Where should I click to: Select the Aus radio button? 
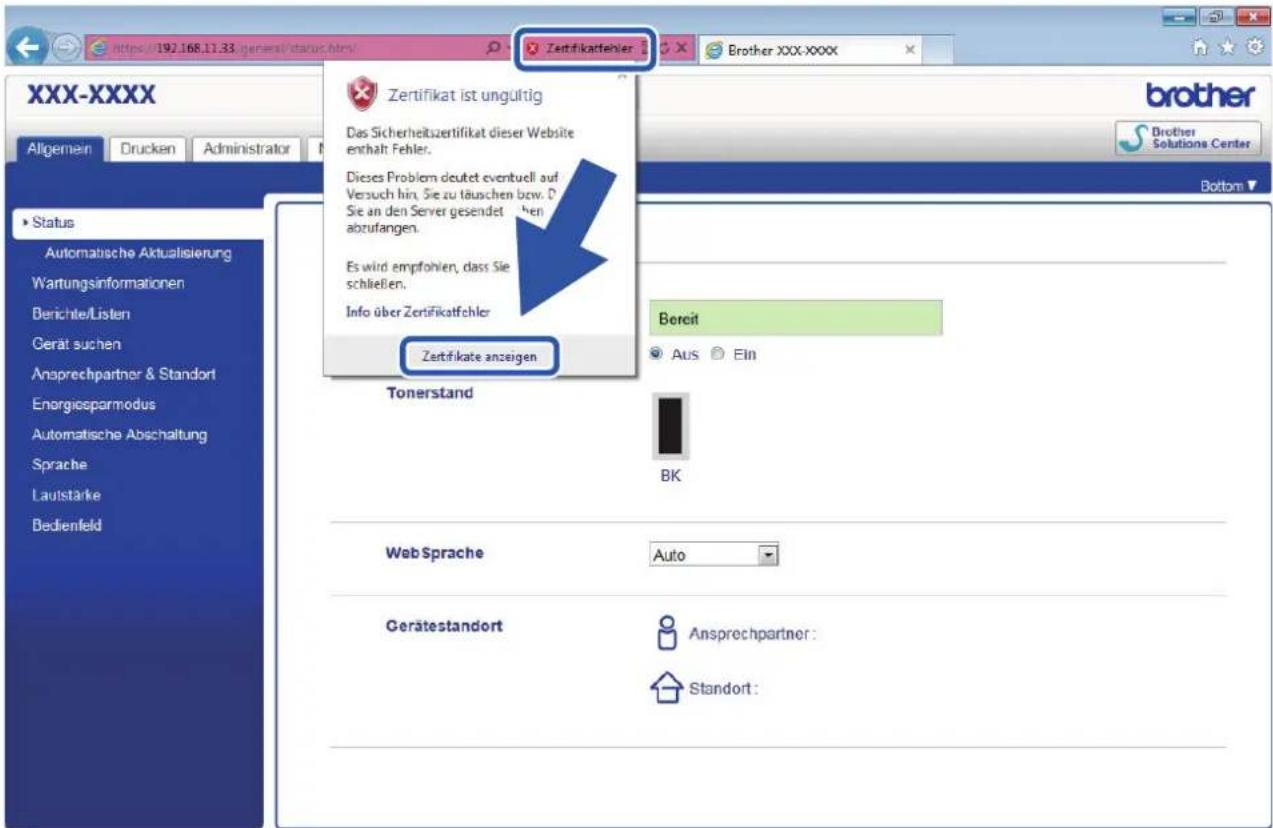click(657, 353)
